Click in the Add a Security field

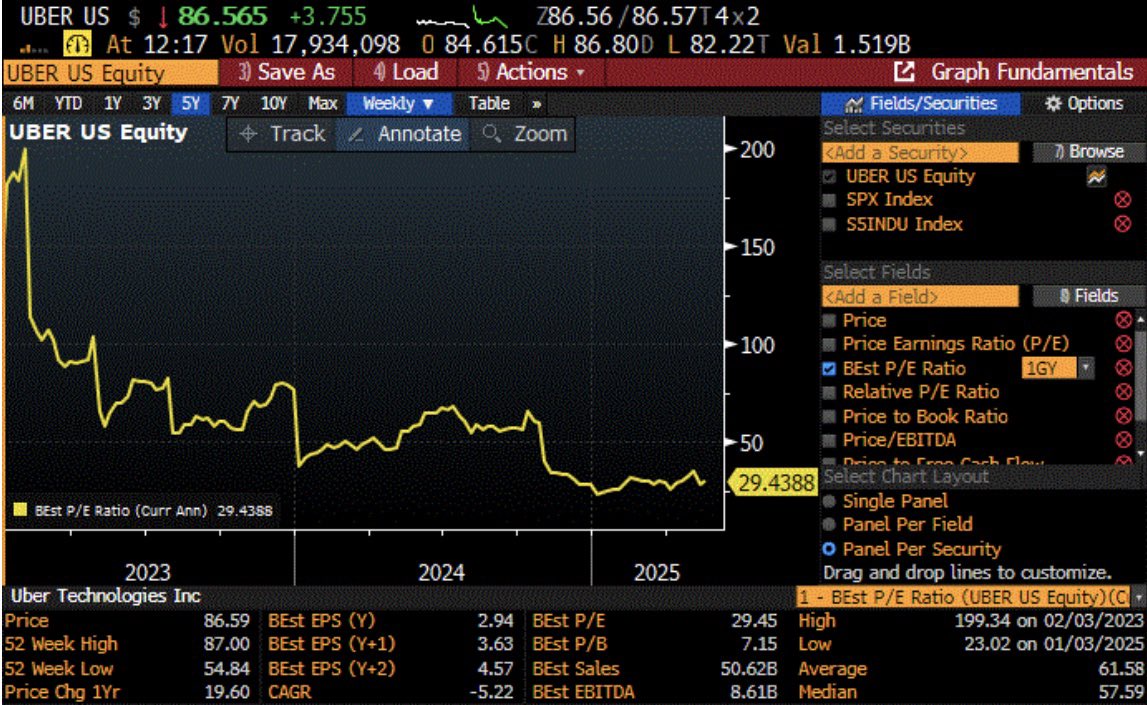pos(920,152)
